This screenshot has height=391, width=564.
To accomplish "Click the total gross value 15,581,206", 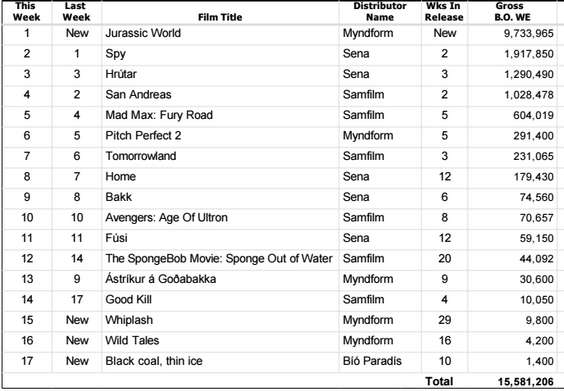I will click(526, 382).
